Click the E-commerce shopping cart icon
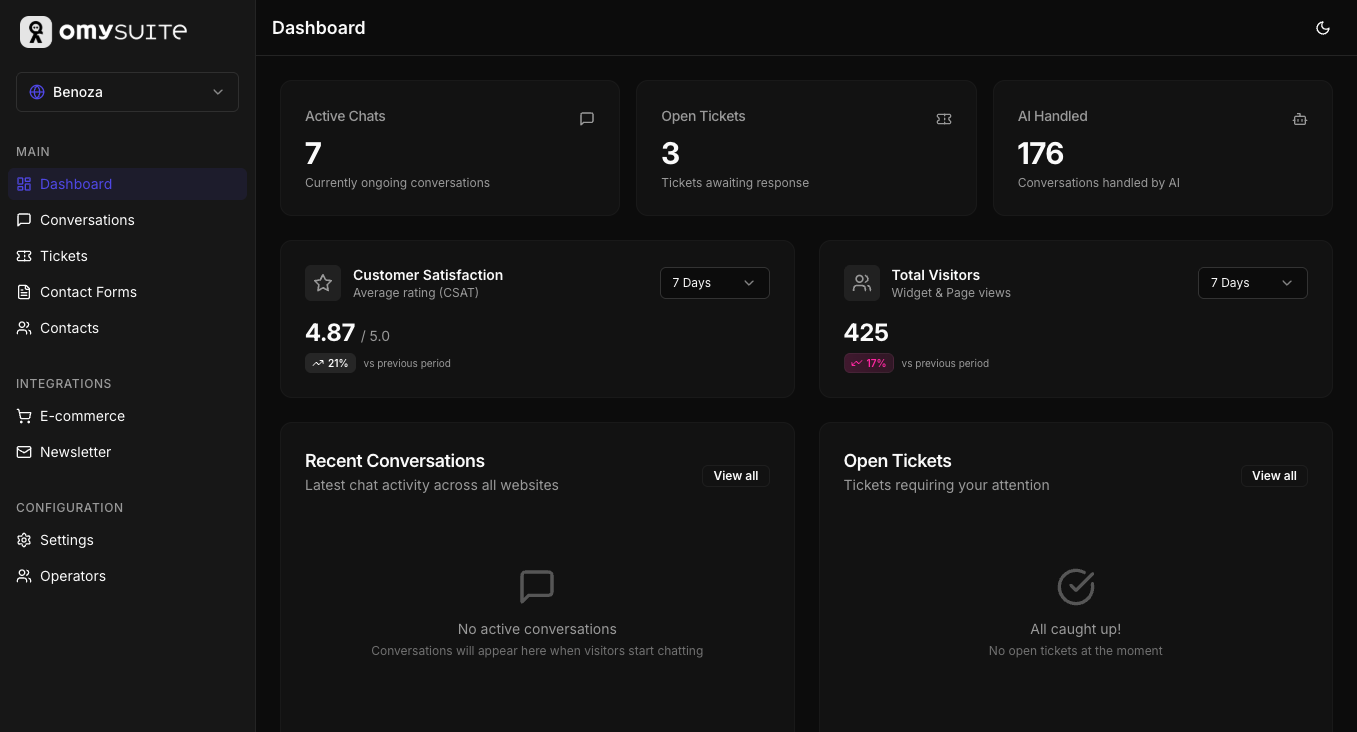Viewport: 1357px width, 732px height. [24, 416]
